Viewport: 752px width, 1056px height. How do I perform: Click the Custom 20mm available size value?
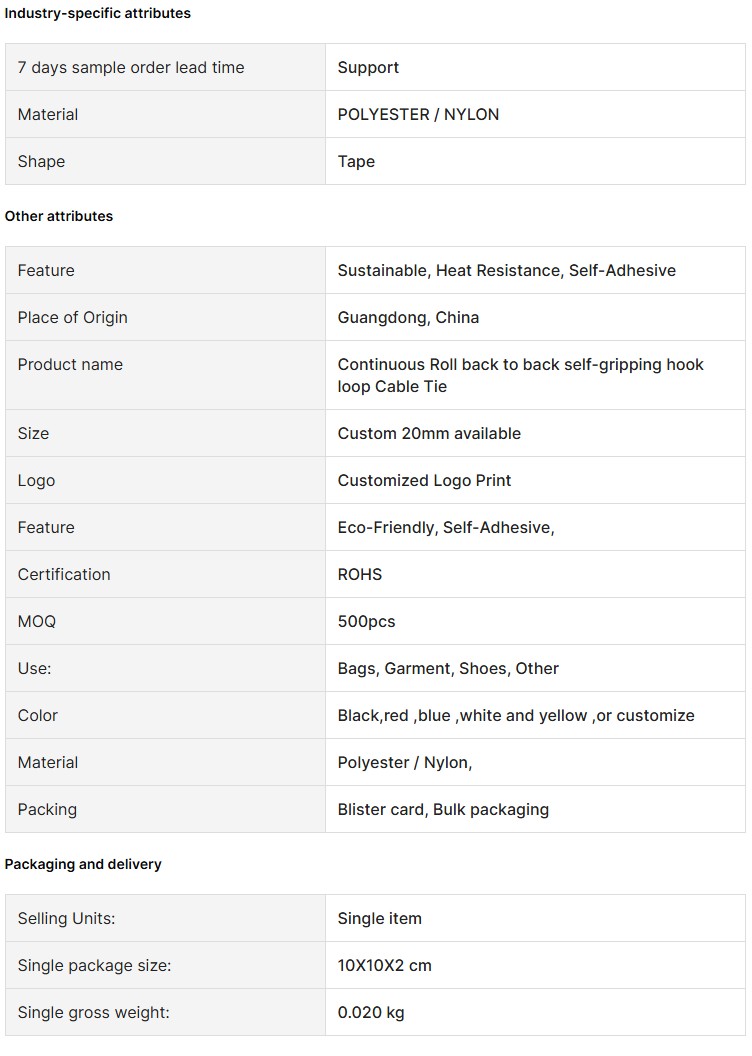429,434
